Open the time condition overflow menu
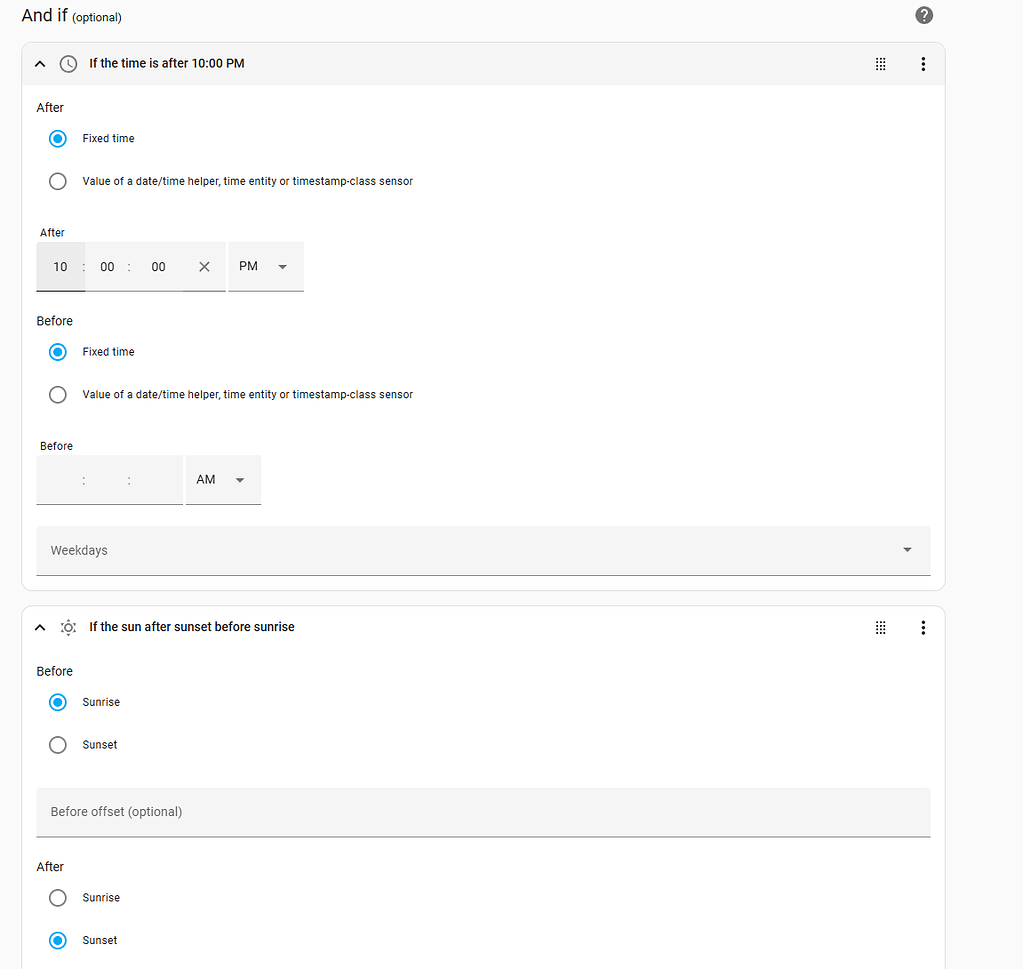 pos(923,64)
